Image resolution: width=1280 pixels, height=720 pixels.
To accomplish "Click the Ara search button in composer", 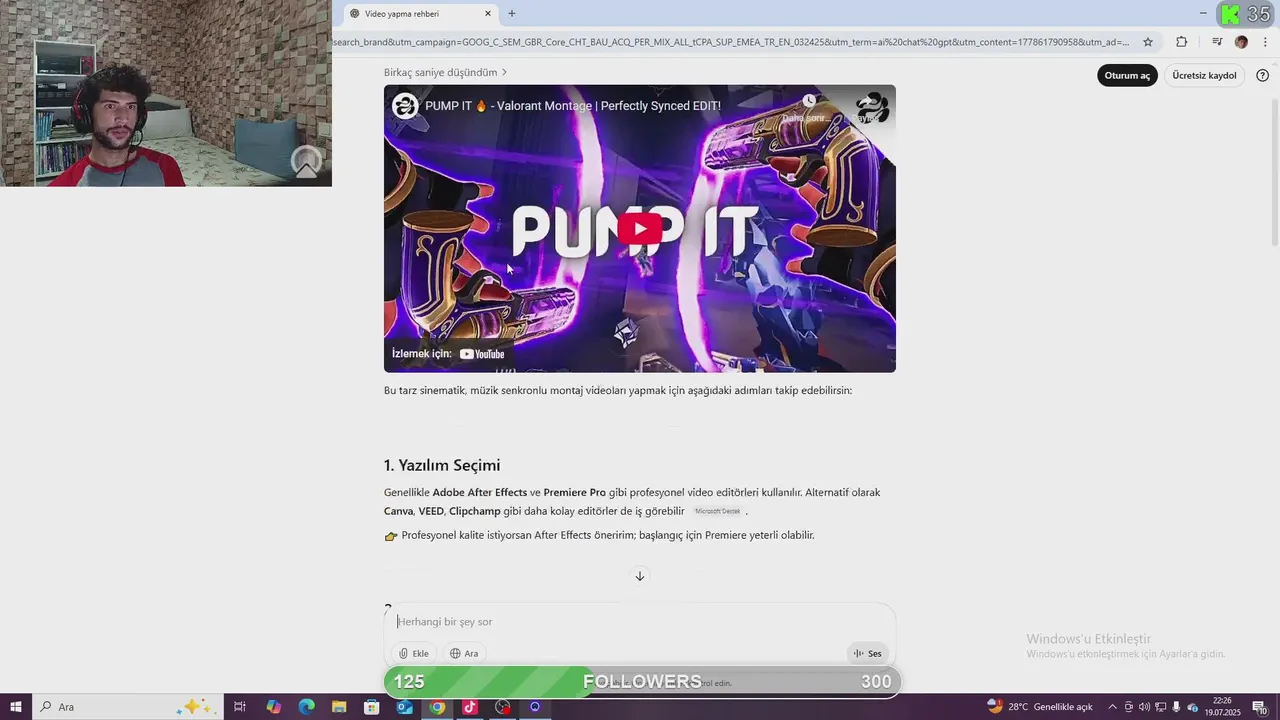I will click(464, 653).
